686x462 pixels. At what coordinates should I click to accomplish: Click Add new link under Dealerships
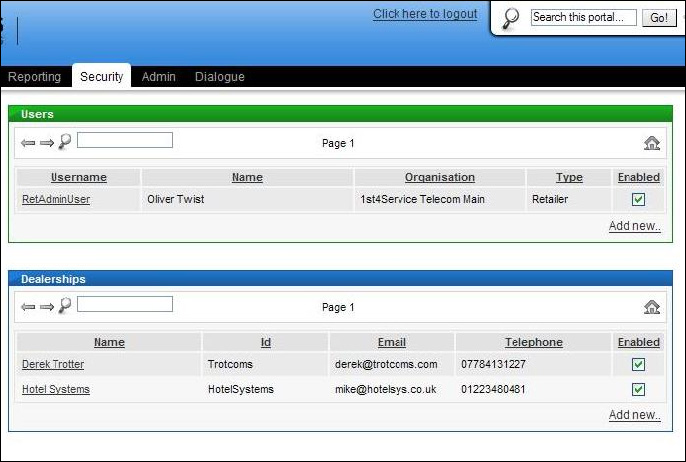tap(634, 415)
